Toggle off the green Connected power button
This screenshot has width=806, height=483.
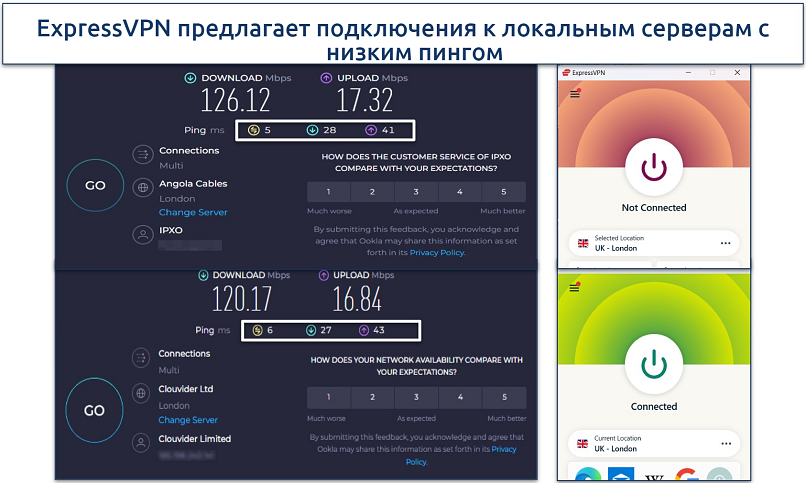pos(654,364)
